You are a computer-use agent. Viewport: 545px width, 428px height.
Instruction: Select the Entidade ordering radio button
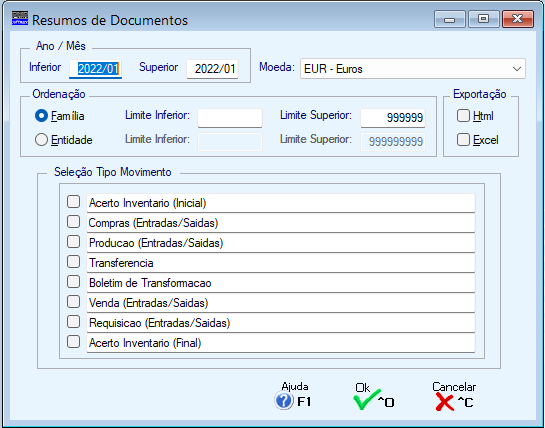(x=41, y=140)
